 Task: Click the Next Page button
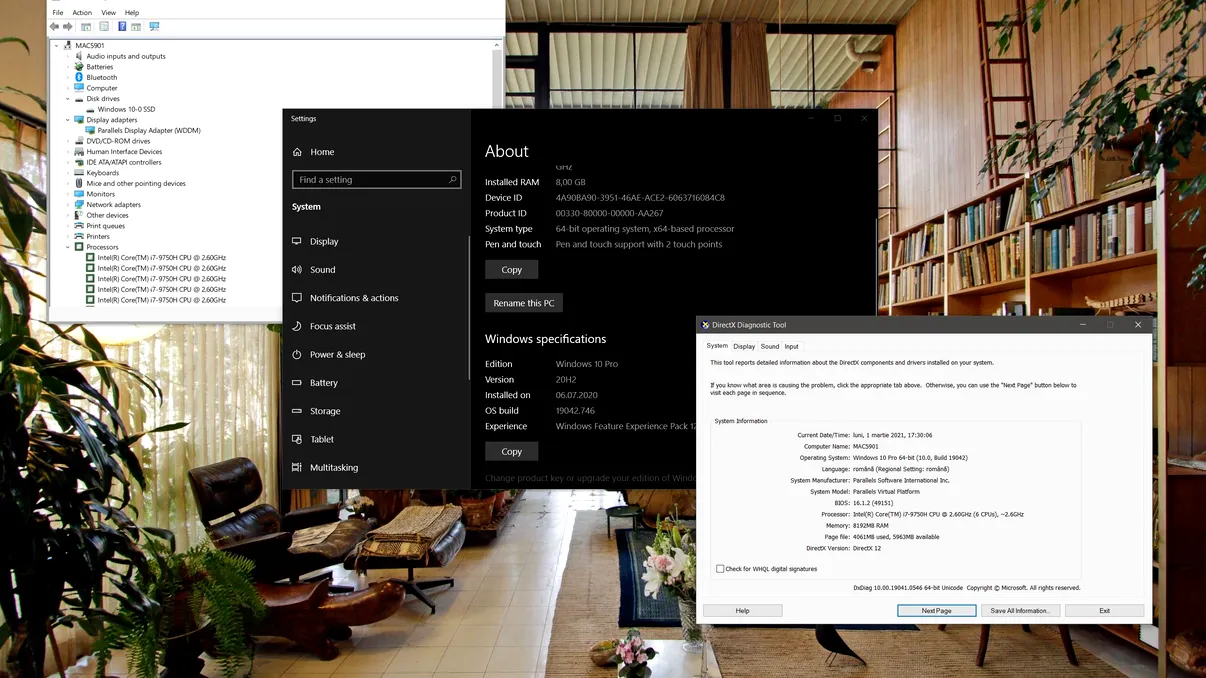(936, 610)
